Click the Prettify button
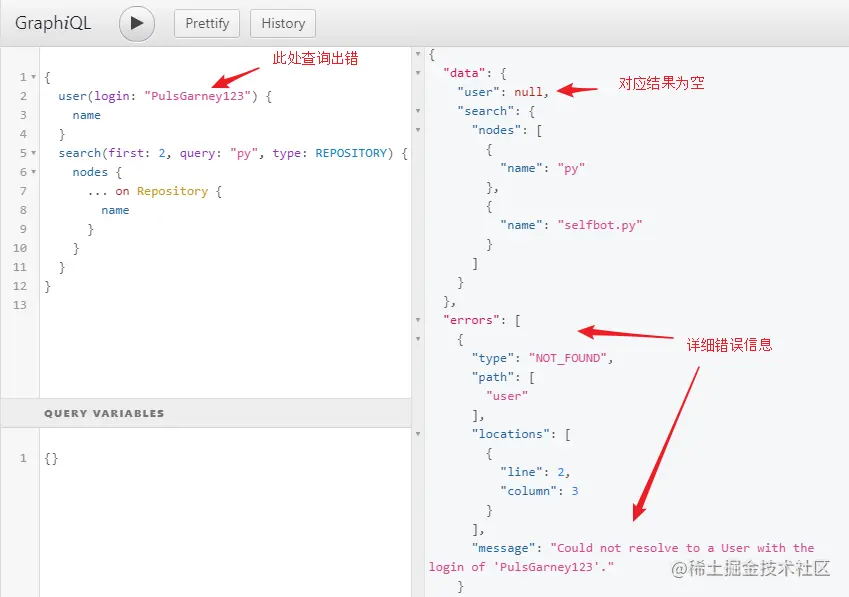 pos(207,24)
